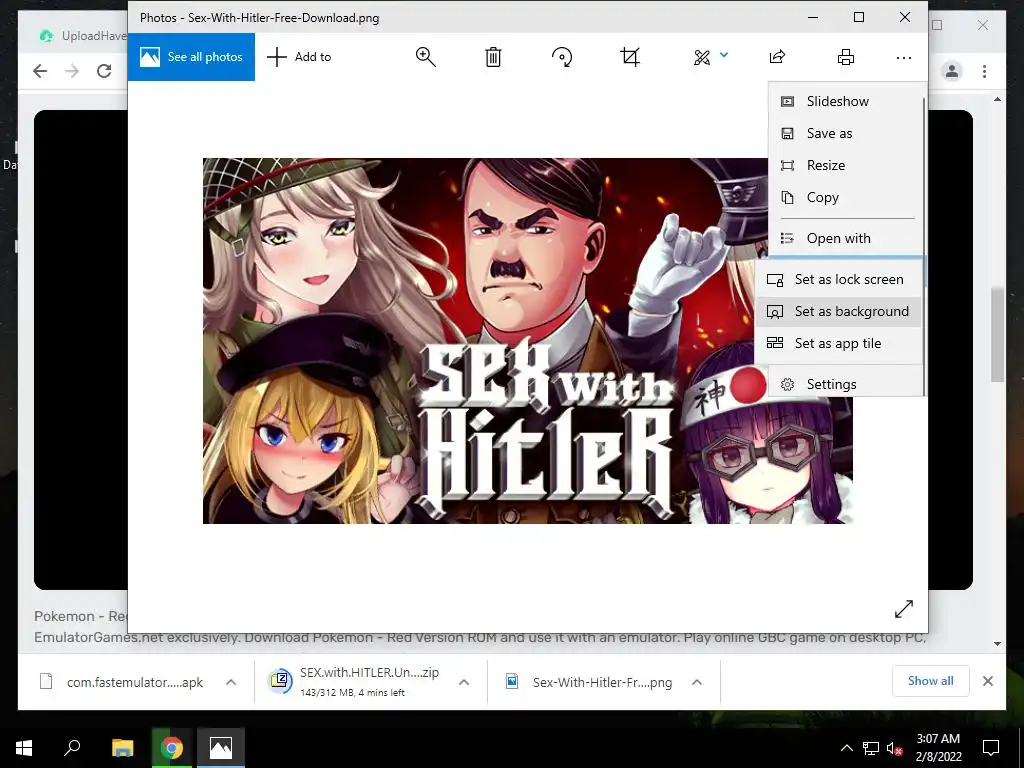Click the Photos app taskbar icon
Viewport: 1024px width, 768px height.
221,748
